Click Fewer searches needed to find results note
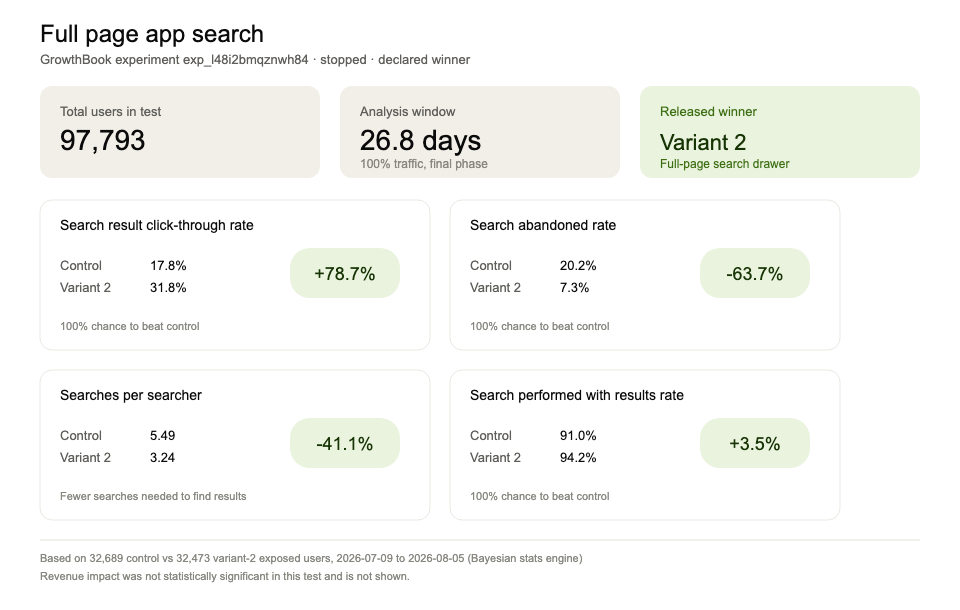The height and width of the screenshot is (610, 960). 153,497
